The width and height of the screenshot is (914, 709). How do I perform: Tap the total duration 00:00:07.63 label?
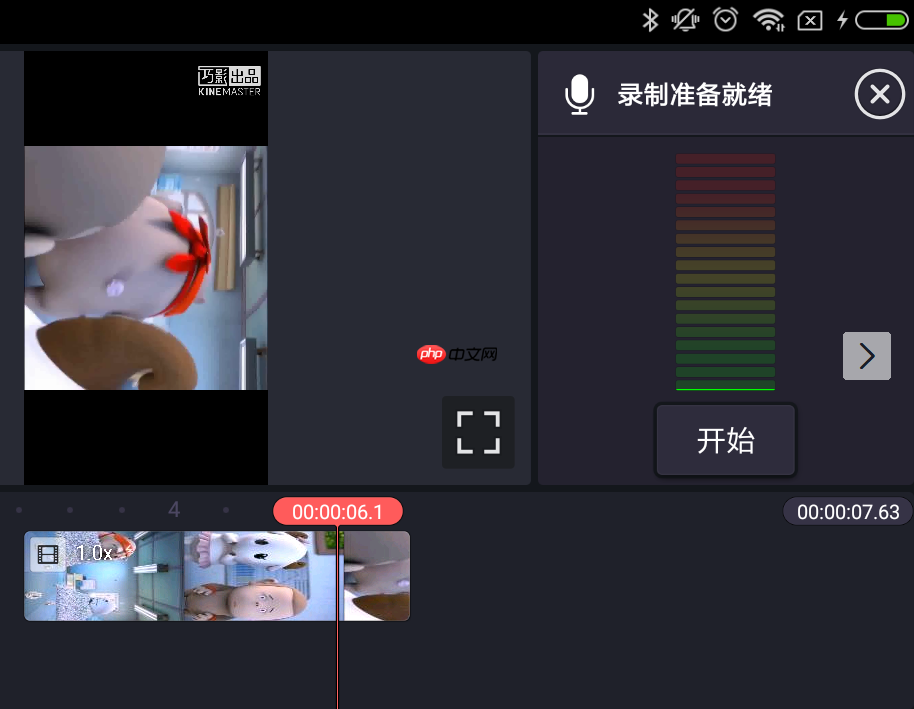pos(848,512)
